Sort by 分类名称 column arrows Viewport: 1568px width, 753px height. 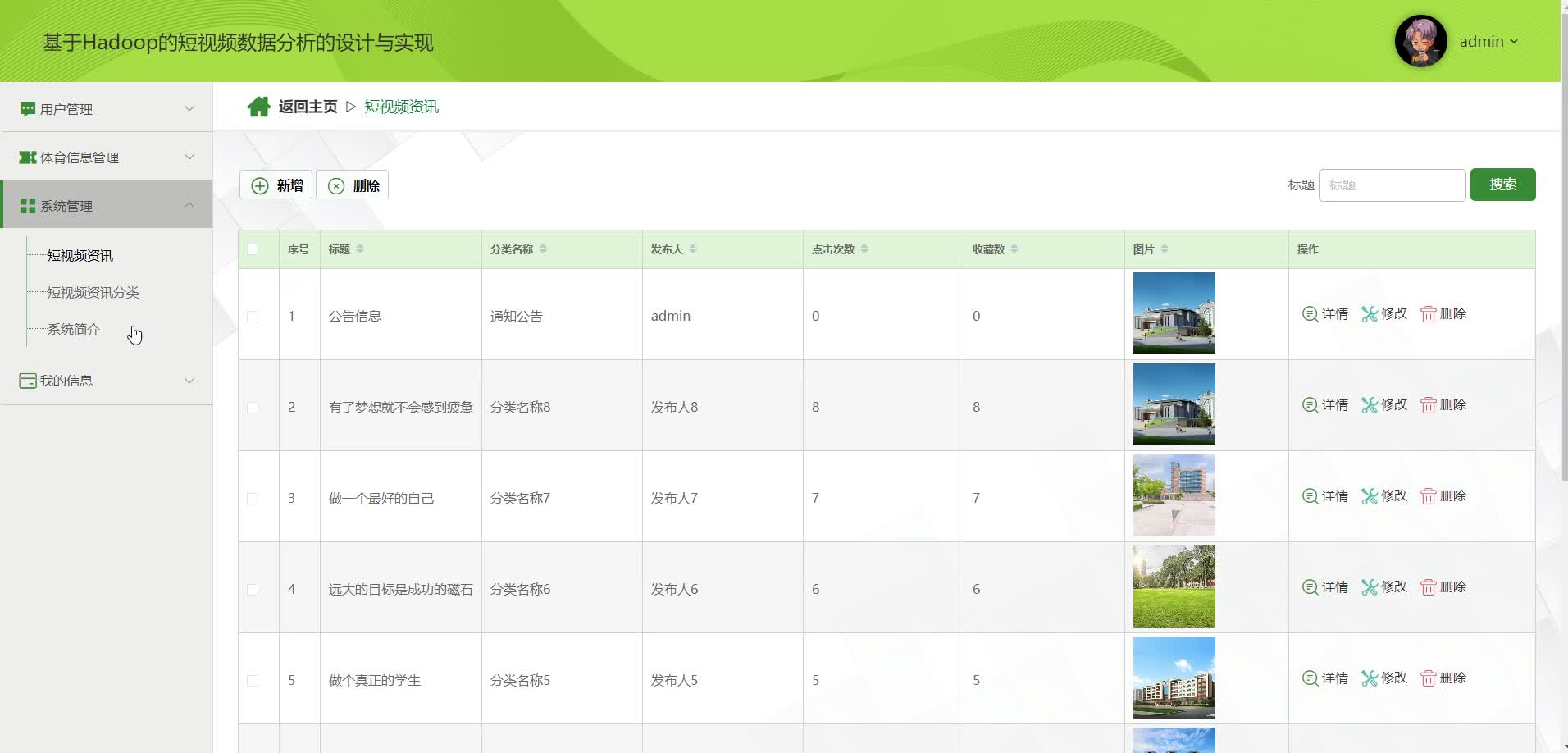pos(543,249)
